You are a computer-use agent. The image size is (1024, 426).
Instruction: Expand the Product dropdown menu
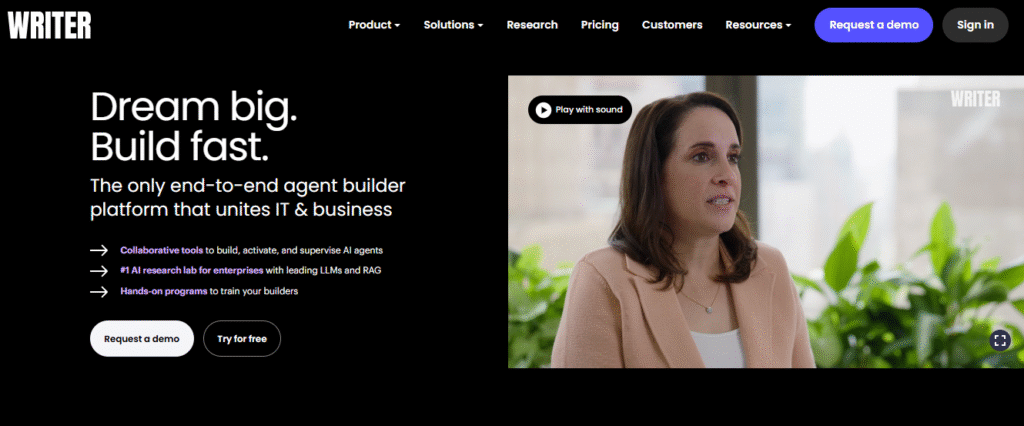pyautogui.click(x=374, y=25)
